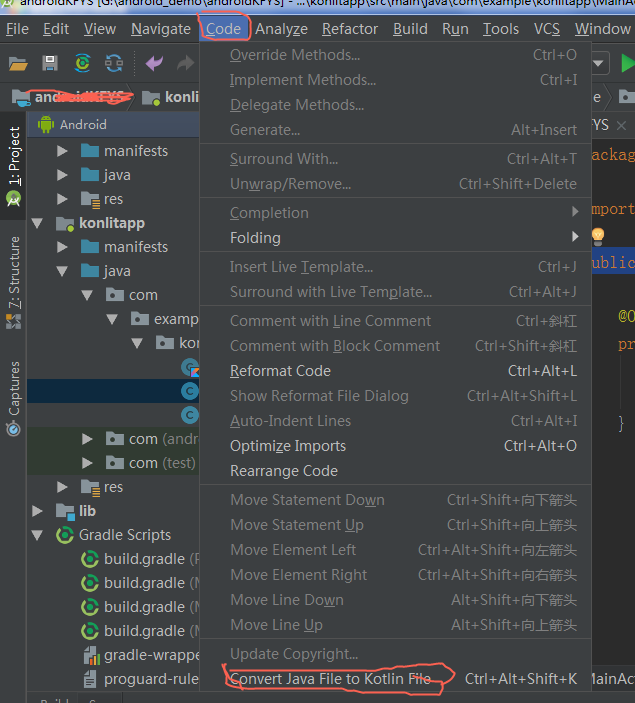Open the Tools menu

click(x=501, y=29)
